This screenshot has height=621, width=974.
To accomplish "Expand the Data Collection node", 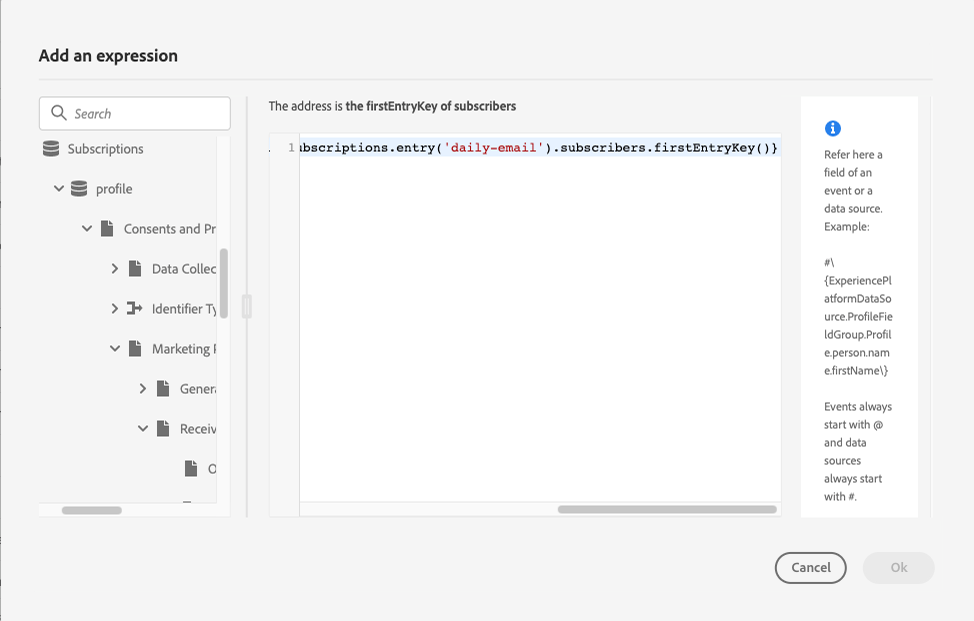I will pos(114,268).
